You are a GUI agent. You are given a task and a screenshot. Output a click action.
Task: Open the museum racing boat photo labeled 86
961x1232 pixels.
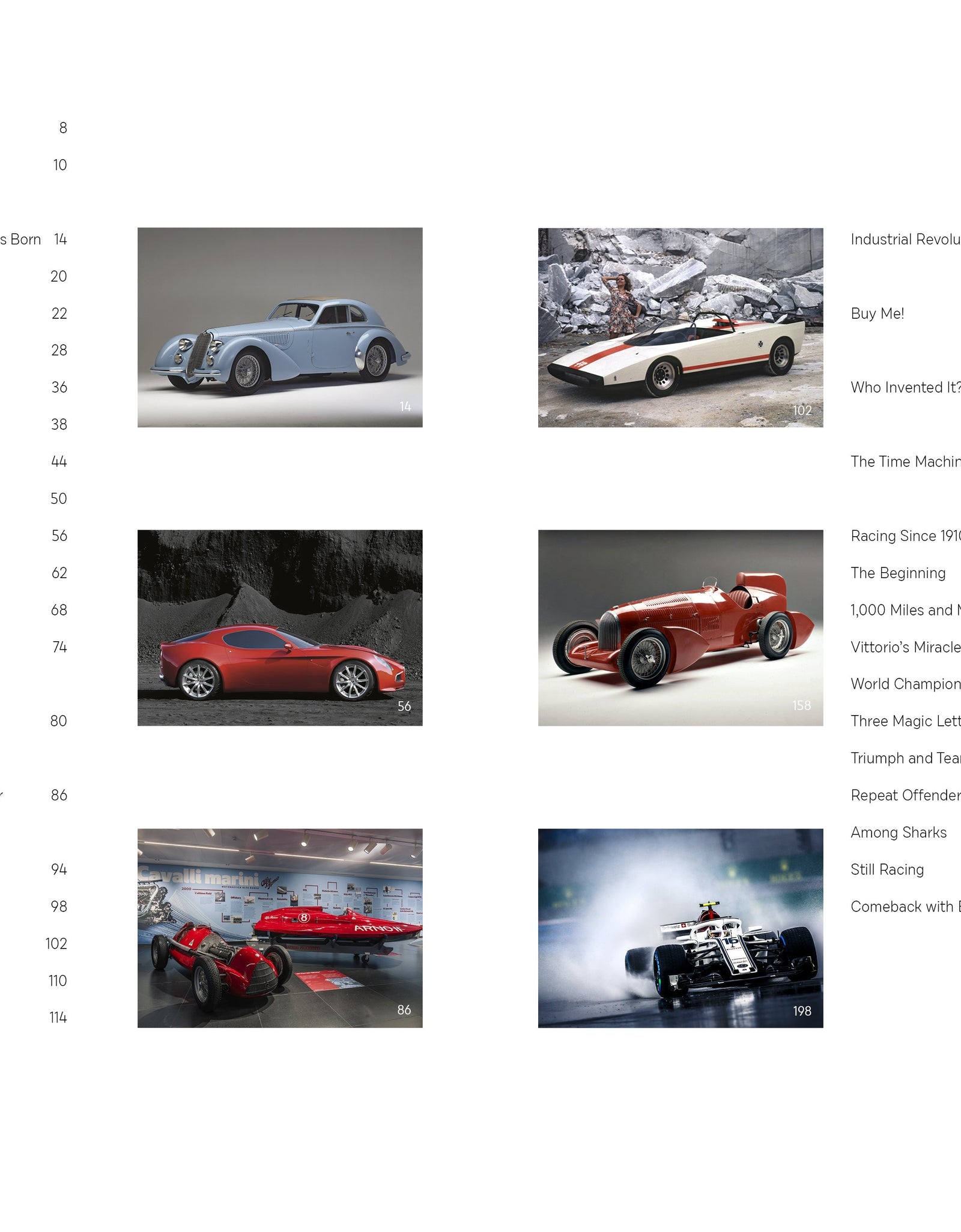280,928
